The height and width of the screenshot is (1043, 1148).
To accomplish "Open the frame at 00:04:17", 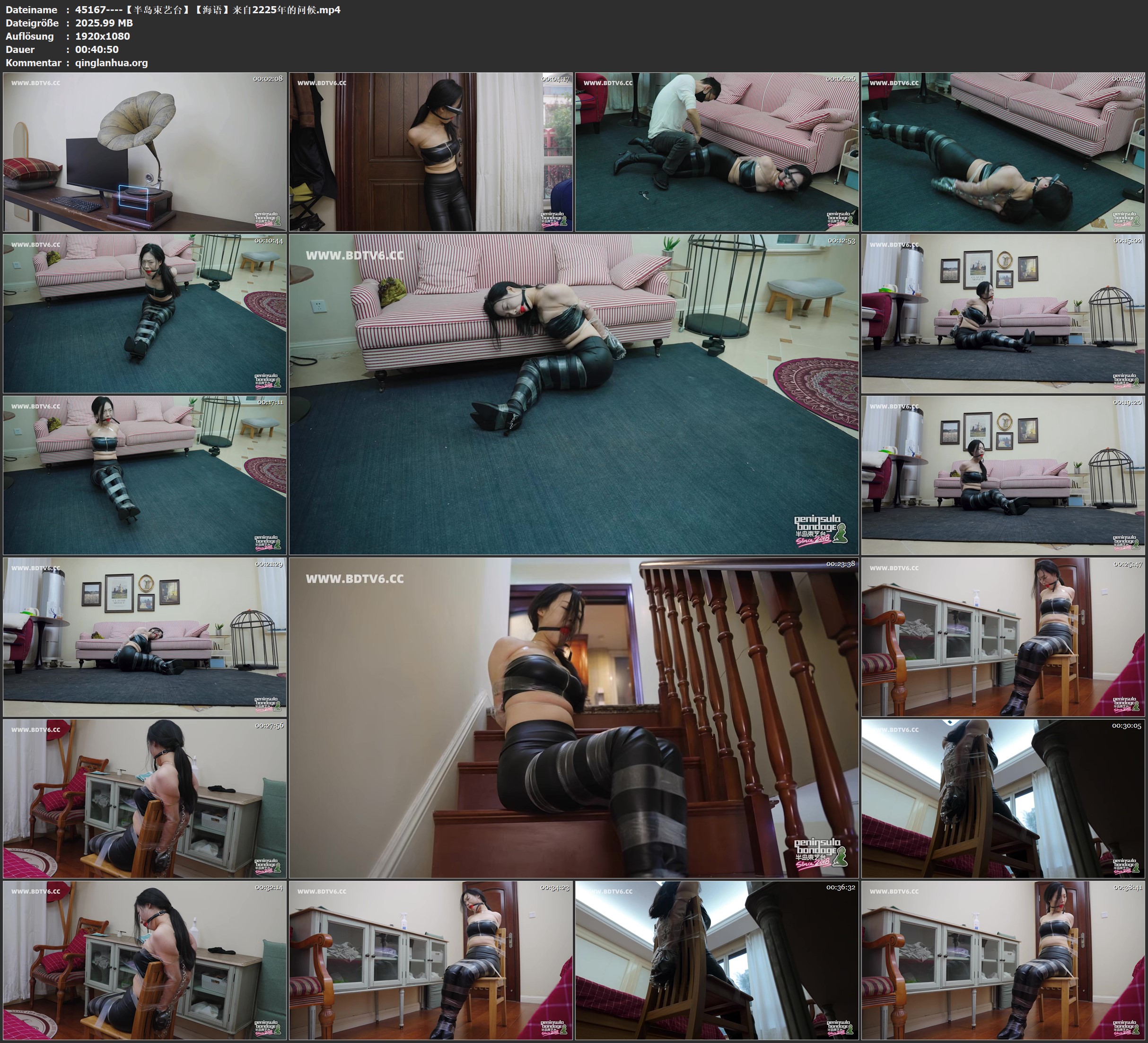I will [430, 151].
